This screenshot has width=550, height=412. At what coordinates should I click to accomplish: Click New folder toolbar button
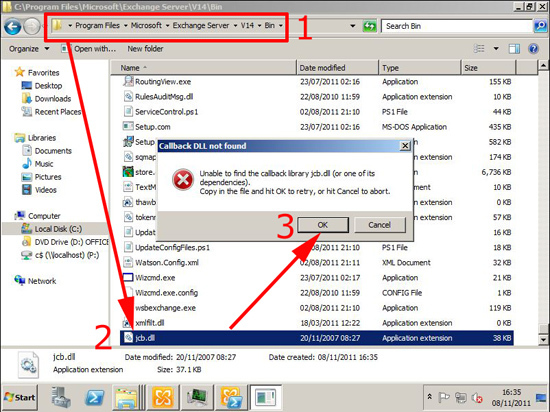[x=145, y=49]
